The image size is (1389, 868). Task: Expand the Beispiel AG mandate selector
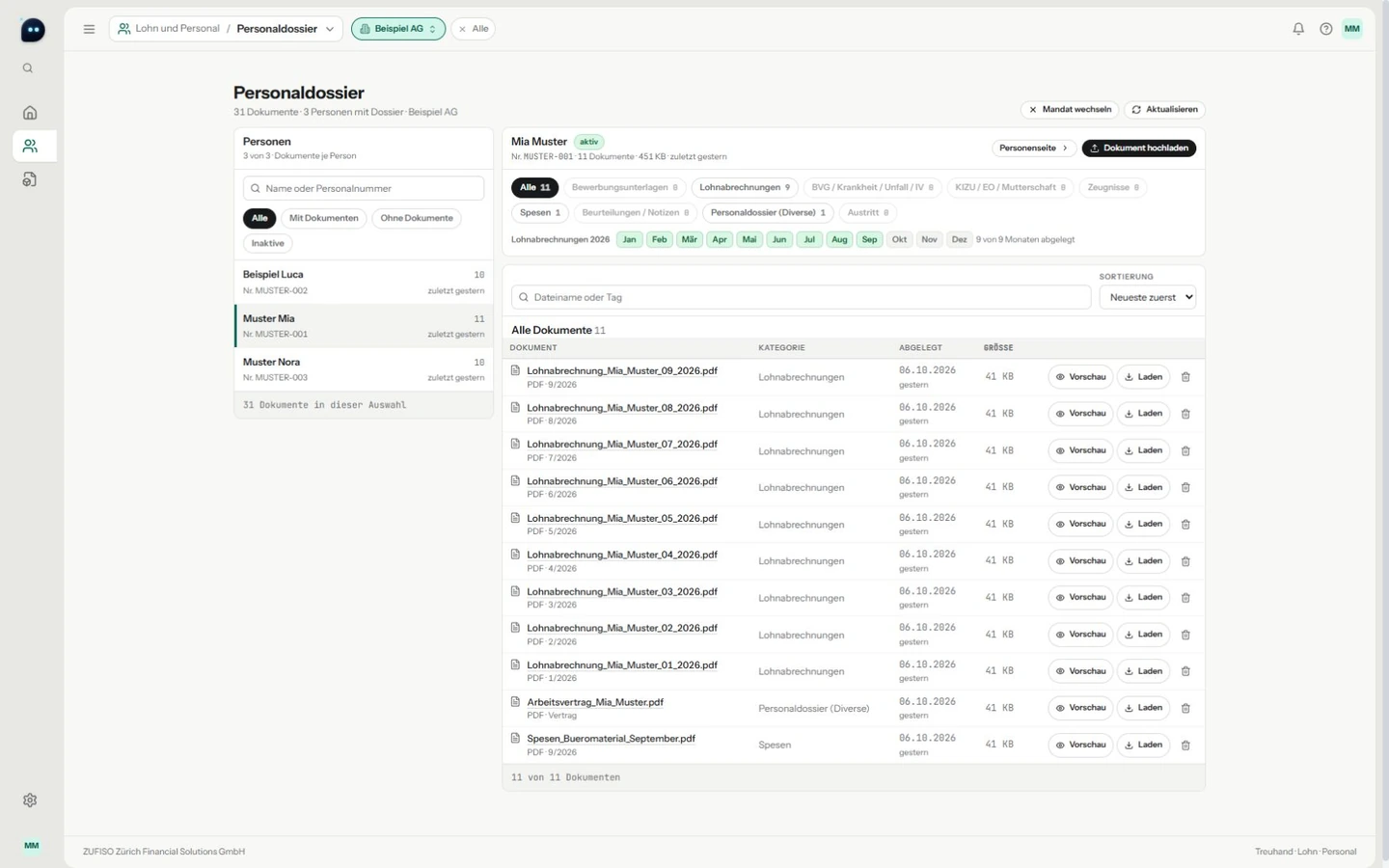(398, 29)
